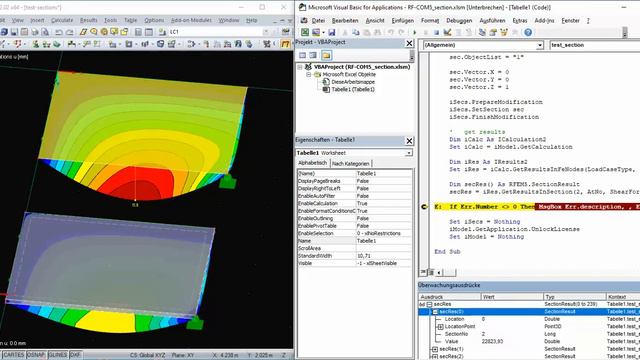Open the Tabelle1 Worksheet properties dropdown
The height and width of the screenshot is (360, 640).
[409, 153]
